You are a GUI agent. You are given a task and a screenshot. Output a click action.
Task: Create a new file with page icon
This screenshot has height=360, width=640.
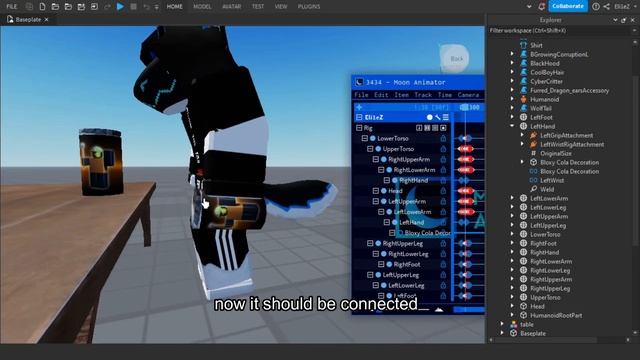42,7
